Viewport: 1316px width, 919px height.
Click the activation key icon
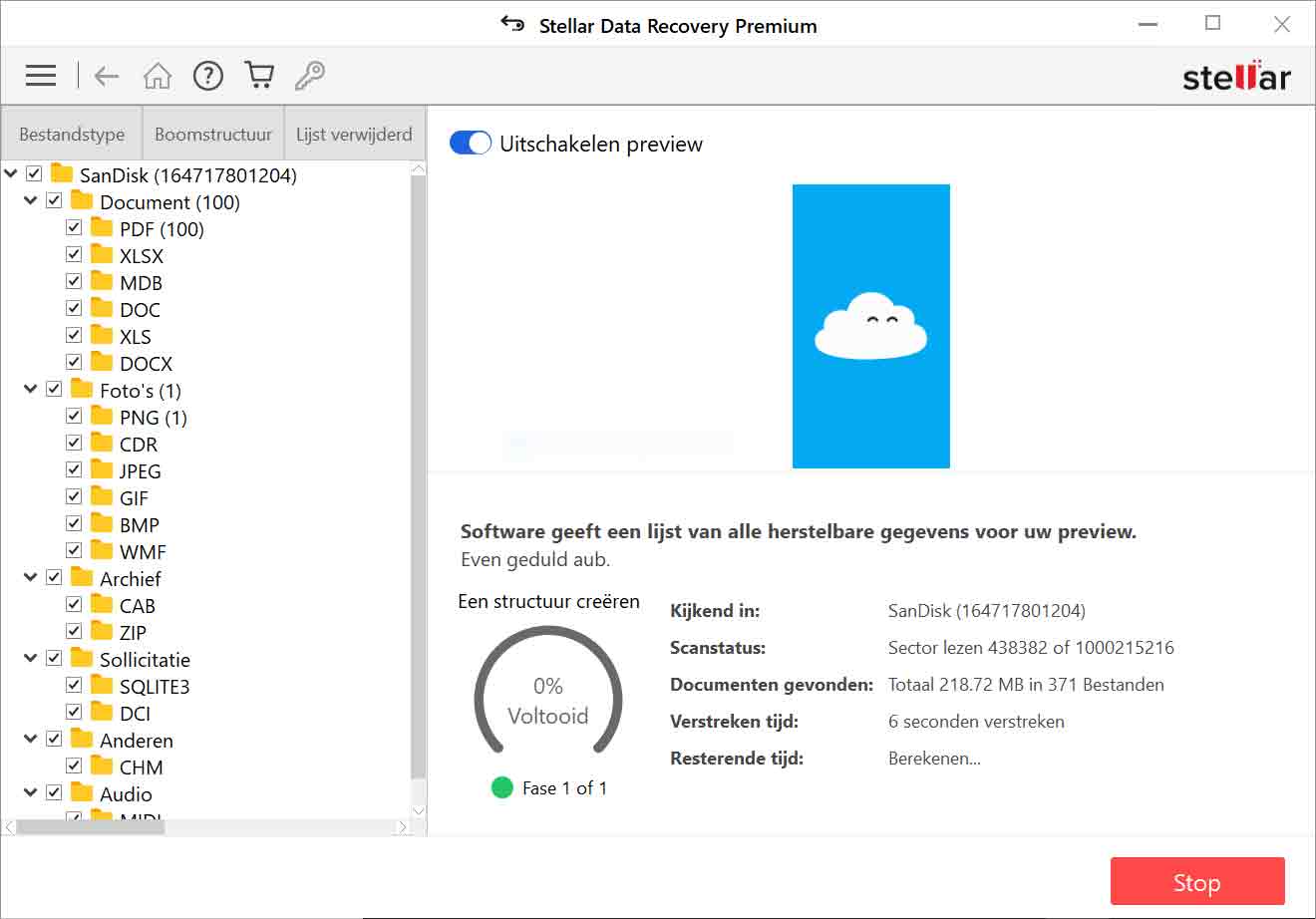click(310, 76)
